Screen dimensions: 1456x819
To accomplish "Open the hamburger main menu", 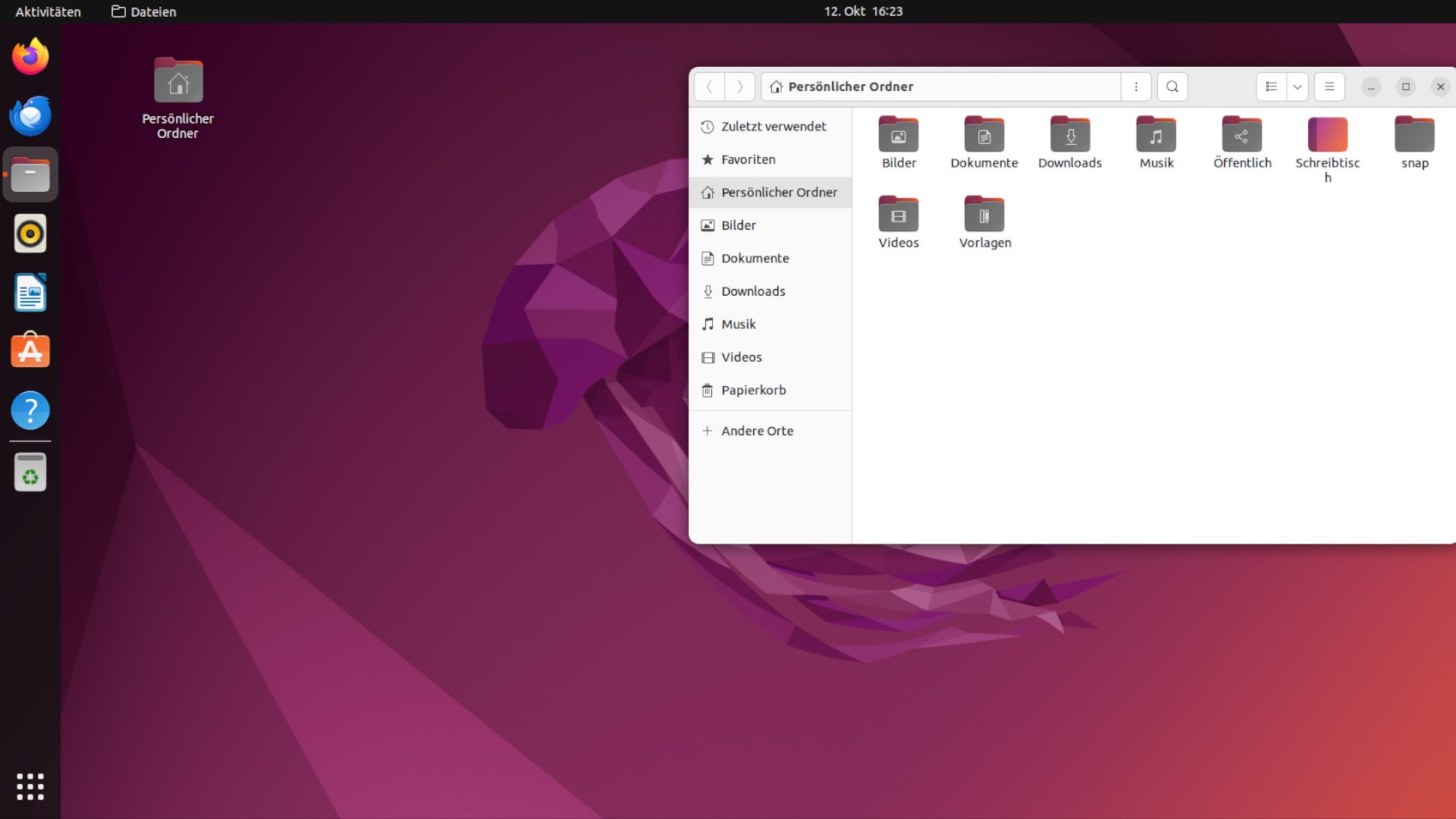I will tap(1329, 86).
